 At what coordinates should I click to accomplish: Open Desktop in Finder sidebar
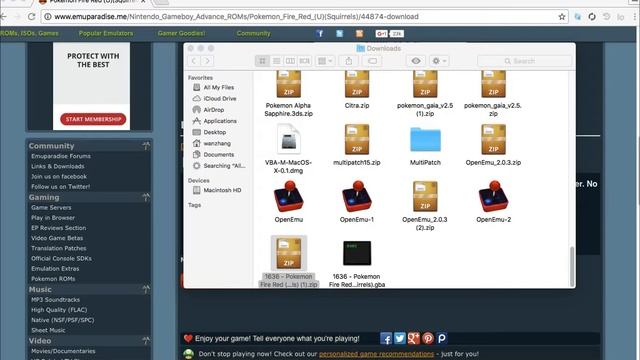coord(215,132)
